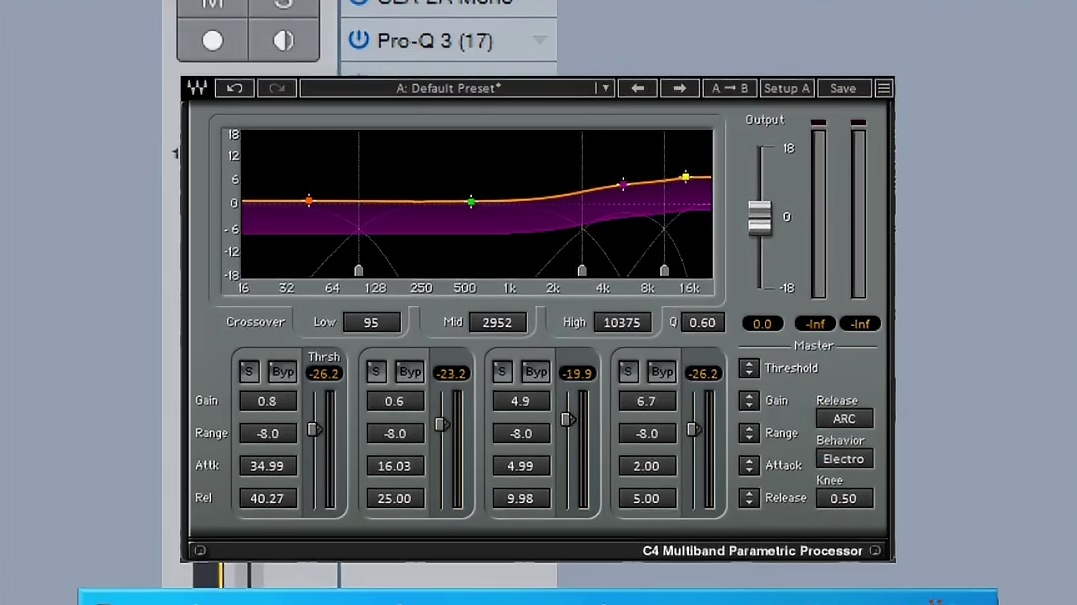Screen dimensions: 1077x605
Task: Expand the Pro-Q 3 insert dropdown arrow
Action: (x=540, y=41)
